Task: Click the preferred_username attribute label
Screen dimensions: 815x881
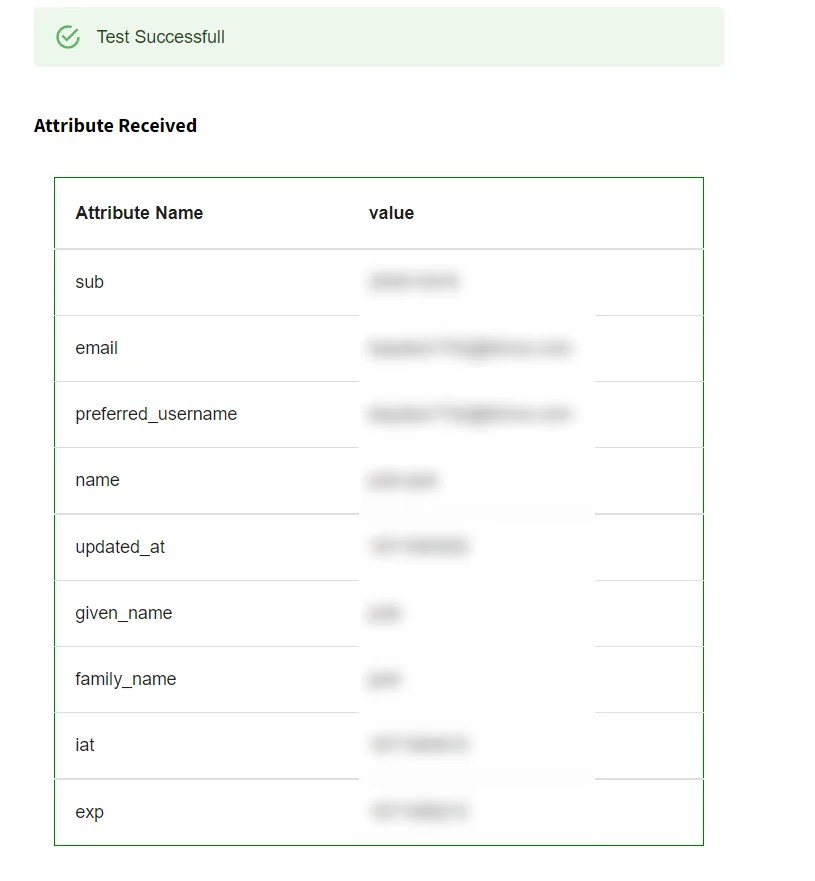Action: click(x=156, y=414)
